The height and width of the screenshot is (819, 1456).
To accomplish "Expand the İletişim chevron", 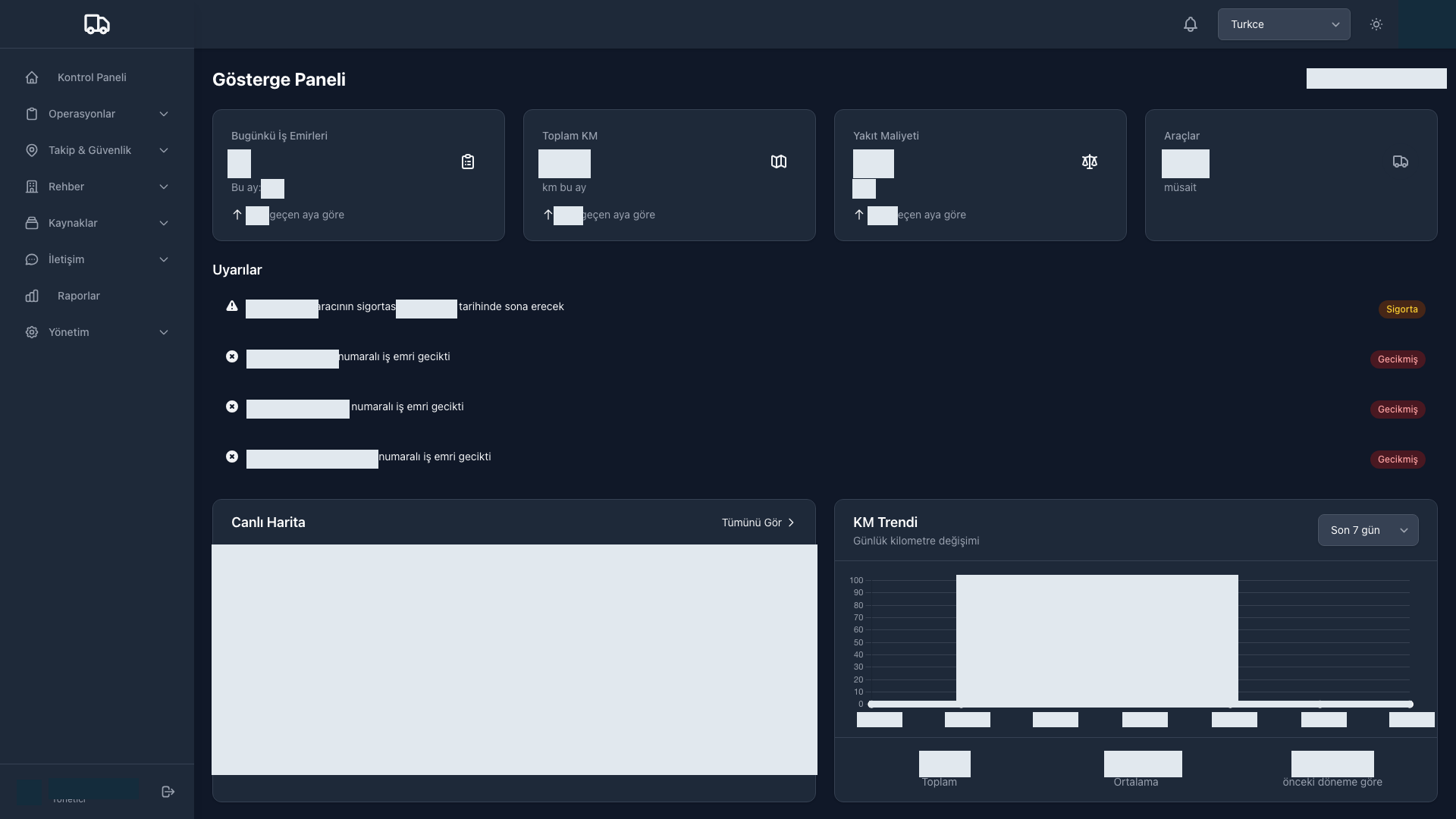I will [164, 259].
